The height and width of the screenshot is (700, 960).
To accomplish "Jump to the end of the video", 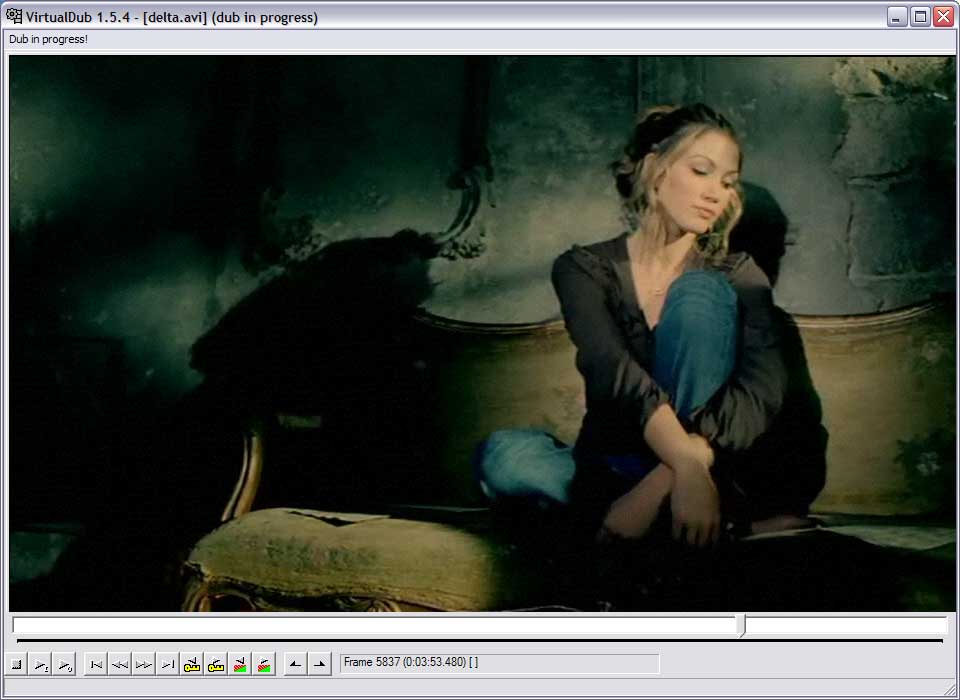I will pos(168,664).
